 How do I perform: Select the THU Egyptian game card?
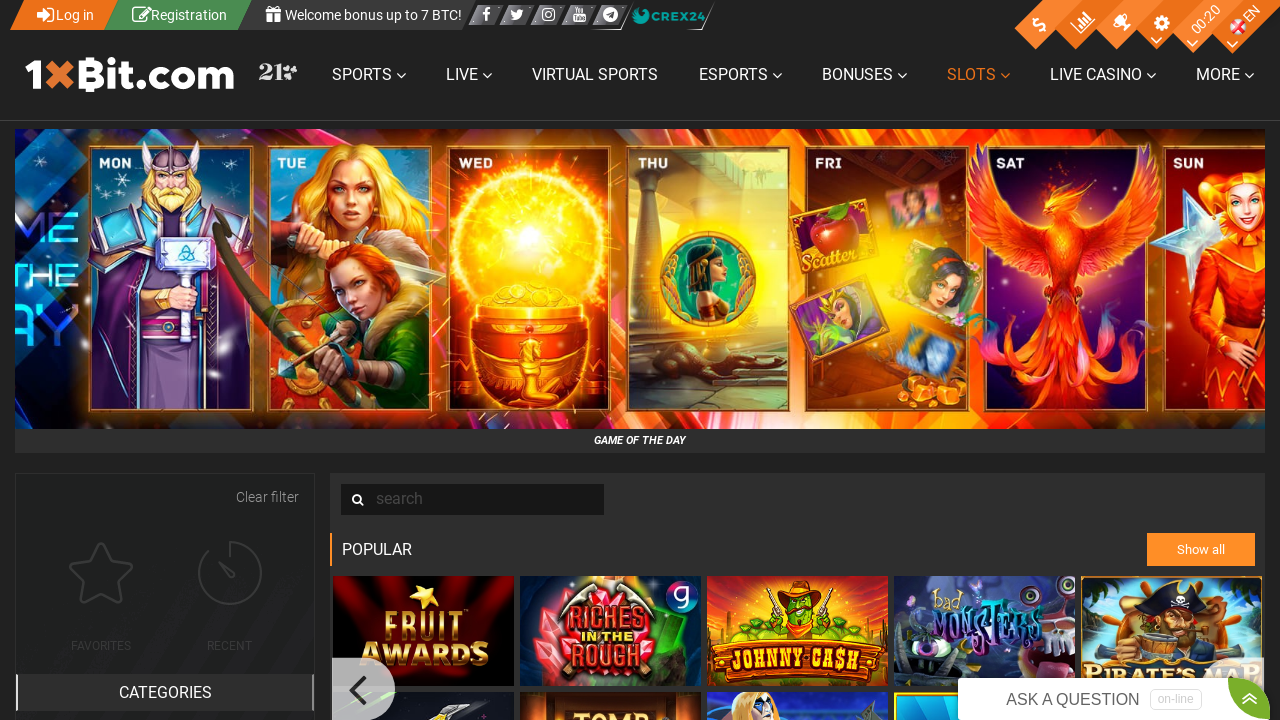708,279
